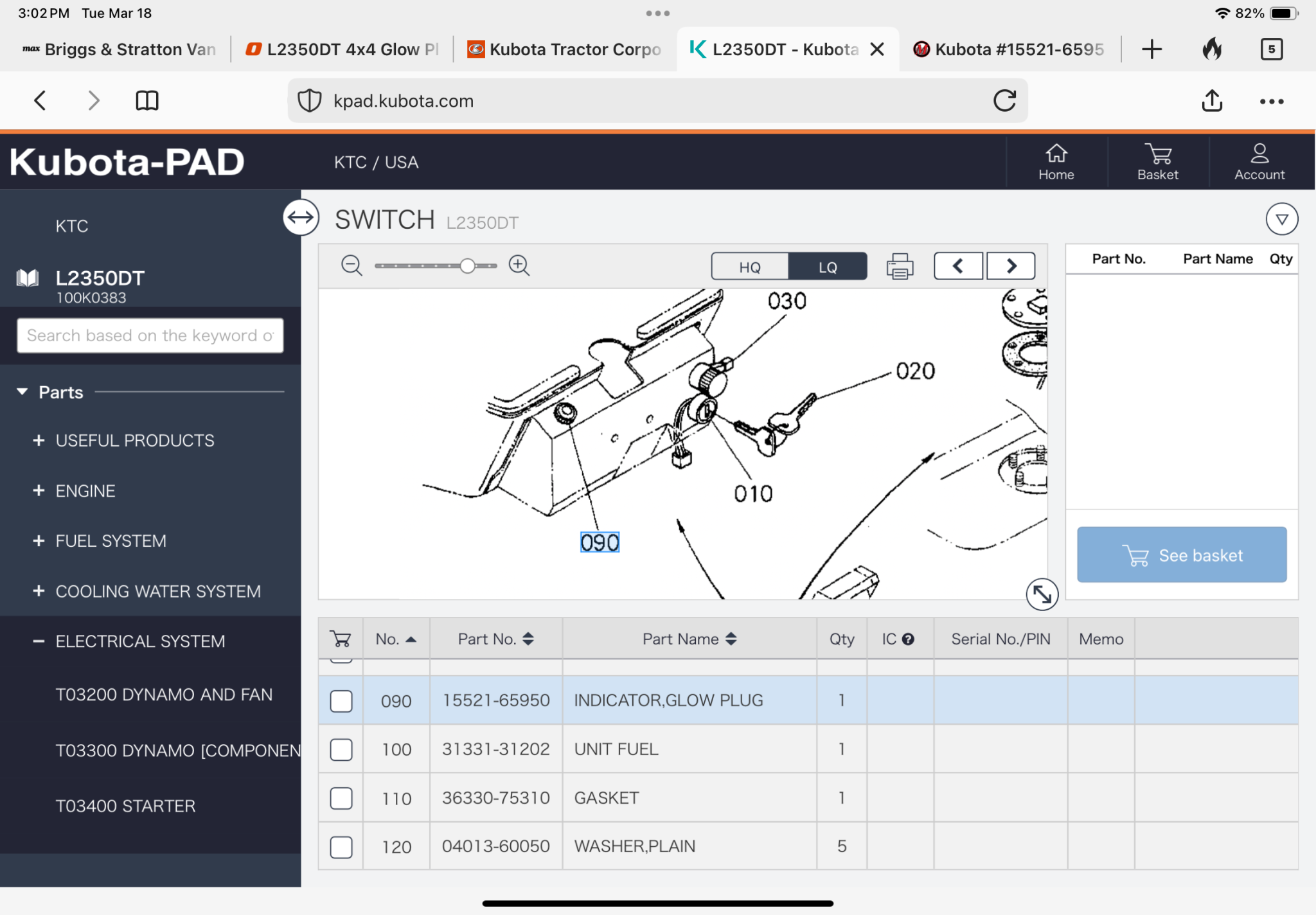1316x915 pixels.
Task: Open the Account menu
Action: (1259, 162)
